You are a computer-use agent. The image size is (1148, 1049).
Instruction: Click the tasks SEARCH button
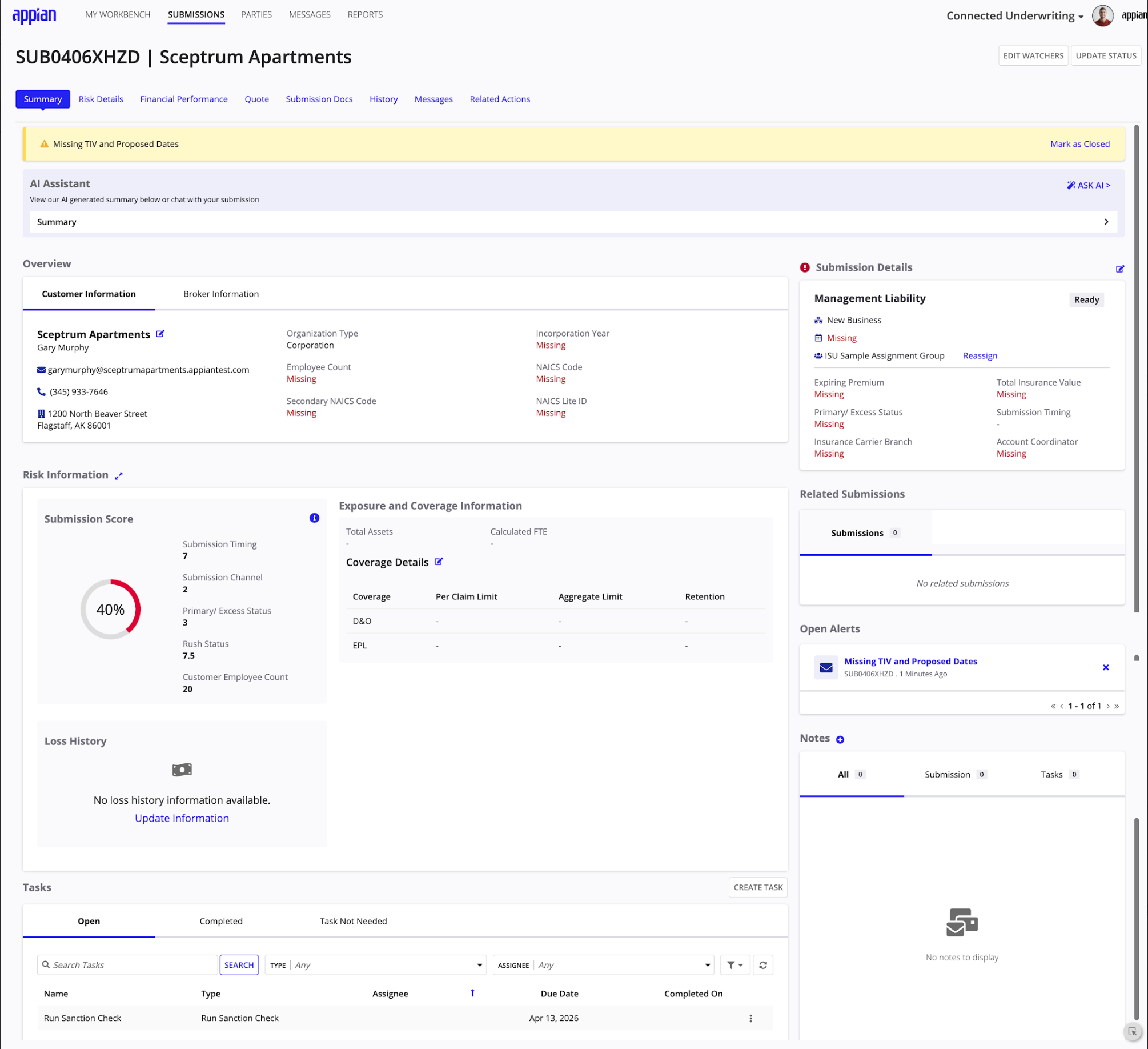click(239, 965)
